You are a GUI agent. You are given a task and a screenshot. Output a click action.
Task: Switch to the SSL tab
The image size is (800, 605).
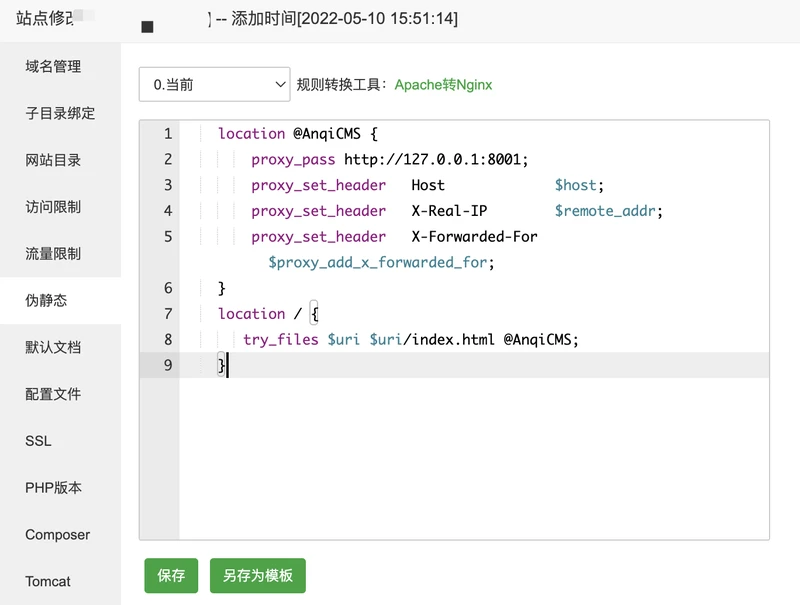point(39,441)
